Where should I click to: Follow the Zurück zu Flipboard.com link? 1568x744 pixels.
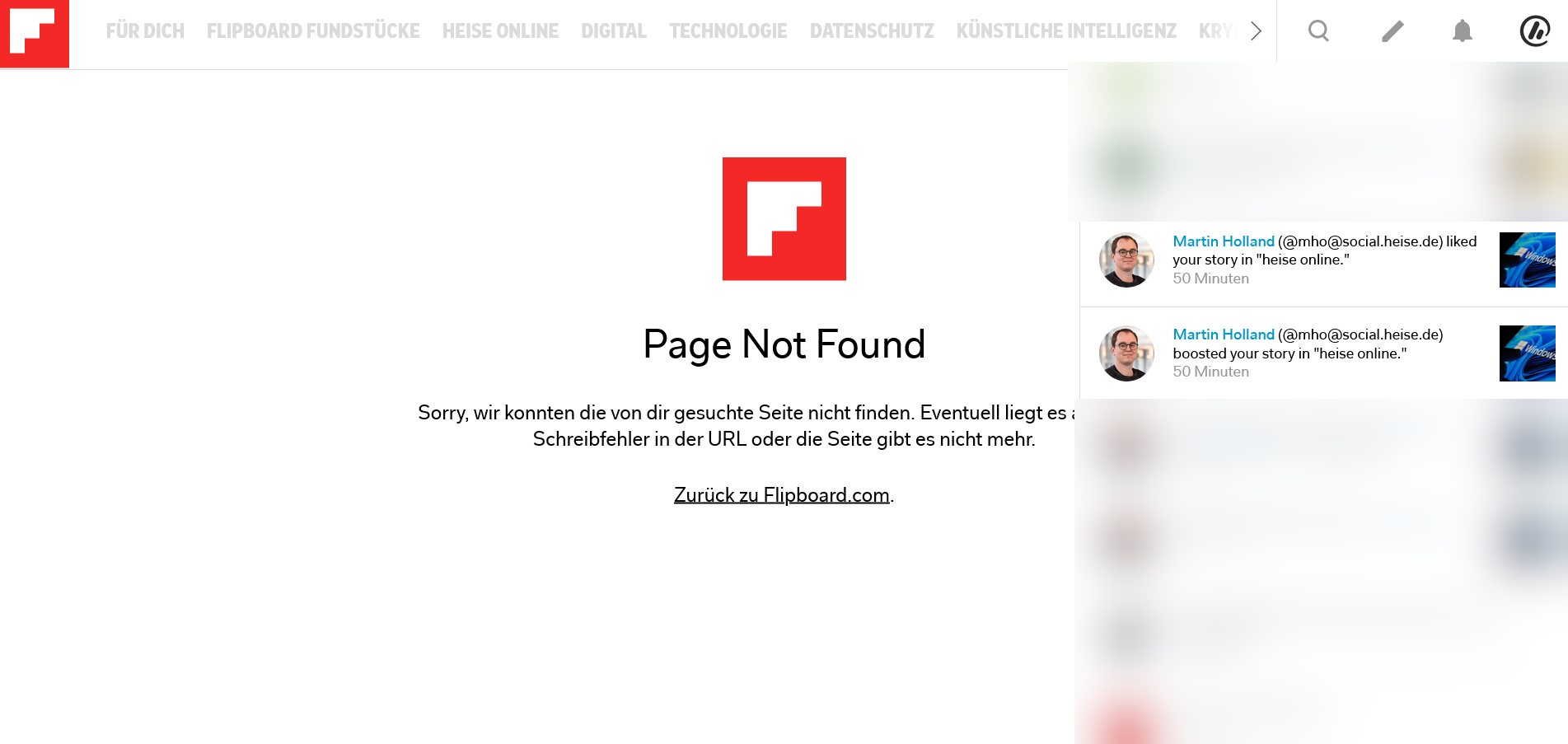pyautogui.click(x=782, y=495)
